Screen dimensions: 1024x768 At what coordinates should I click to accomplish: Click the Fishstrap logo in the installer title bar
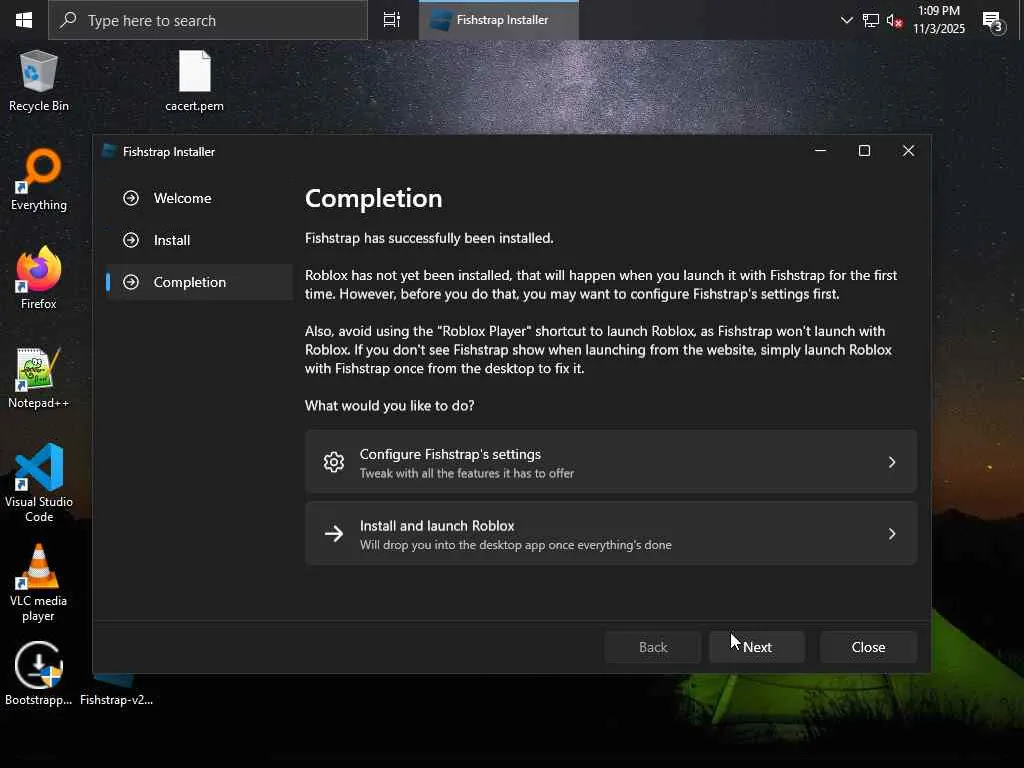[109, 152]
